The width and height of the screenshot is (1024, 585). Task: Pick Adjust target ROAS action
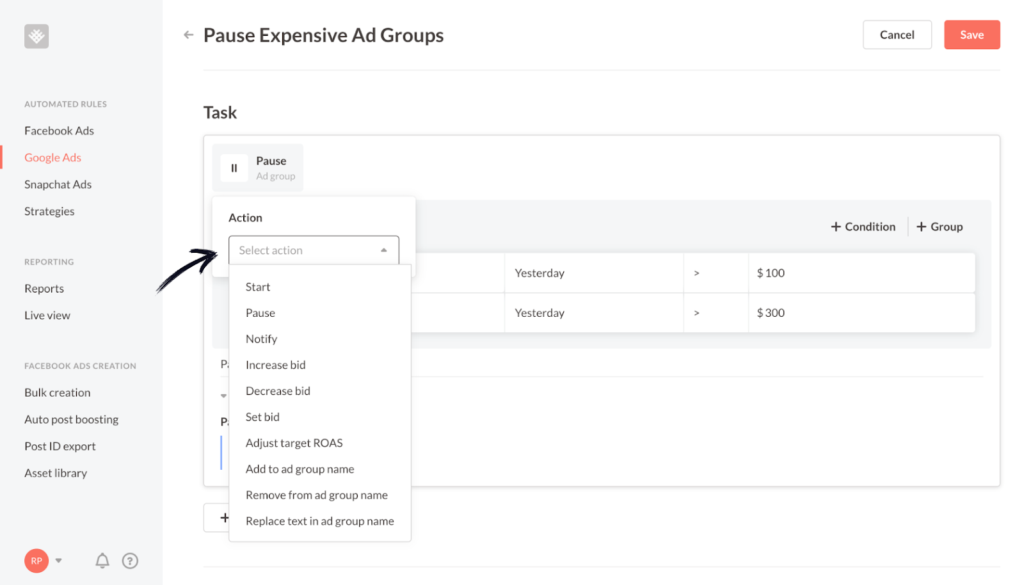(x=294, y=443)
